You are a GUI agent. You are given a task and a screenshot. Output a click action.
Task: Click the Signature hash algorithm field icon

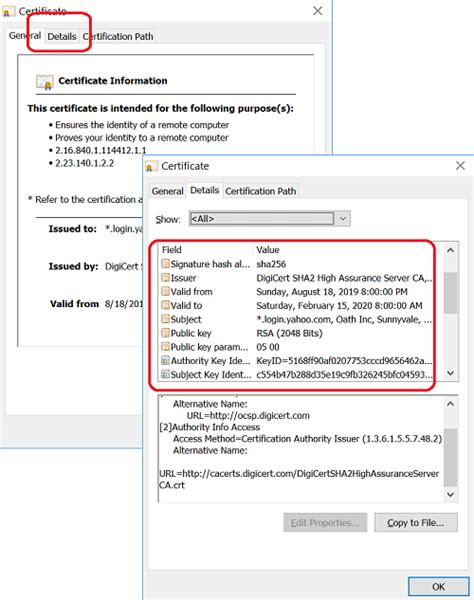coord(165,264)
